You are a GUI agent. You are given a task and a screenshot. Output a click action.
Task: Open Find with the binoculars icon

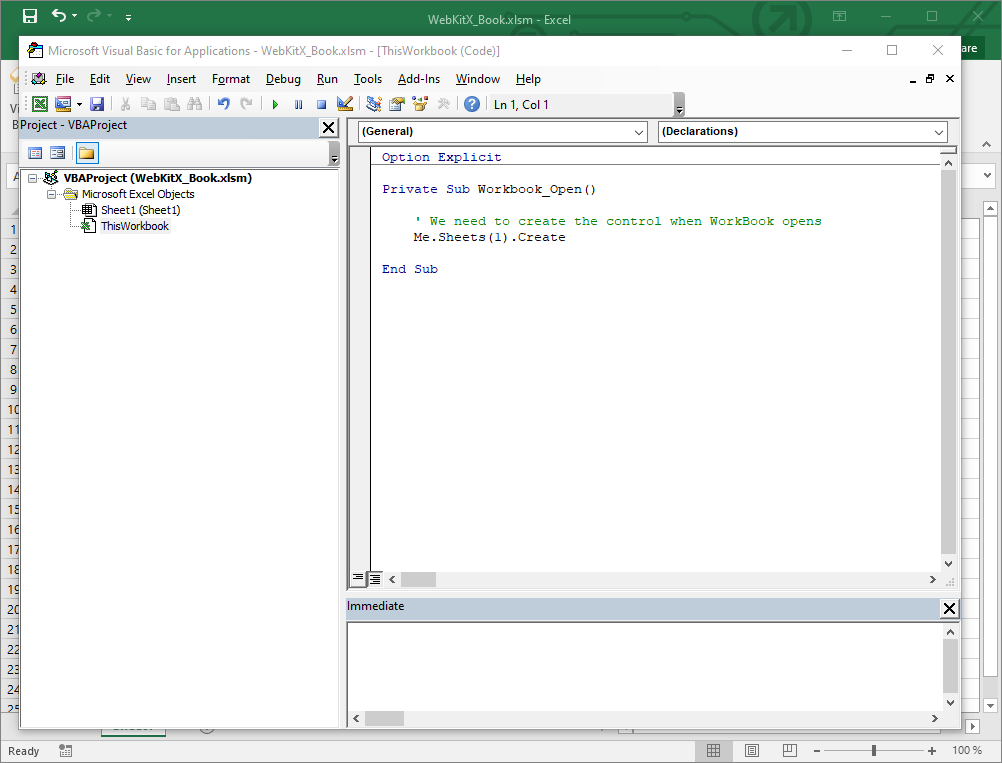click(194, 104)
